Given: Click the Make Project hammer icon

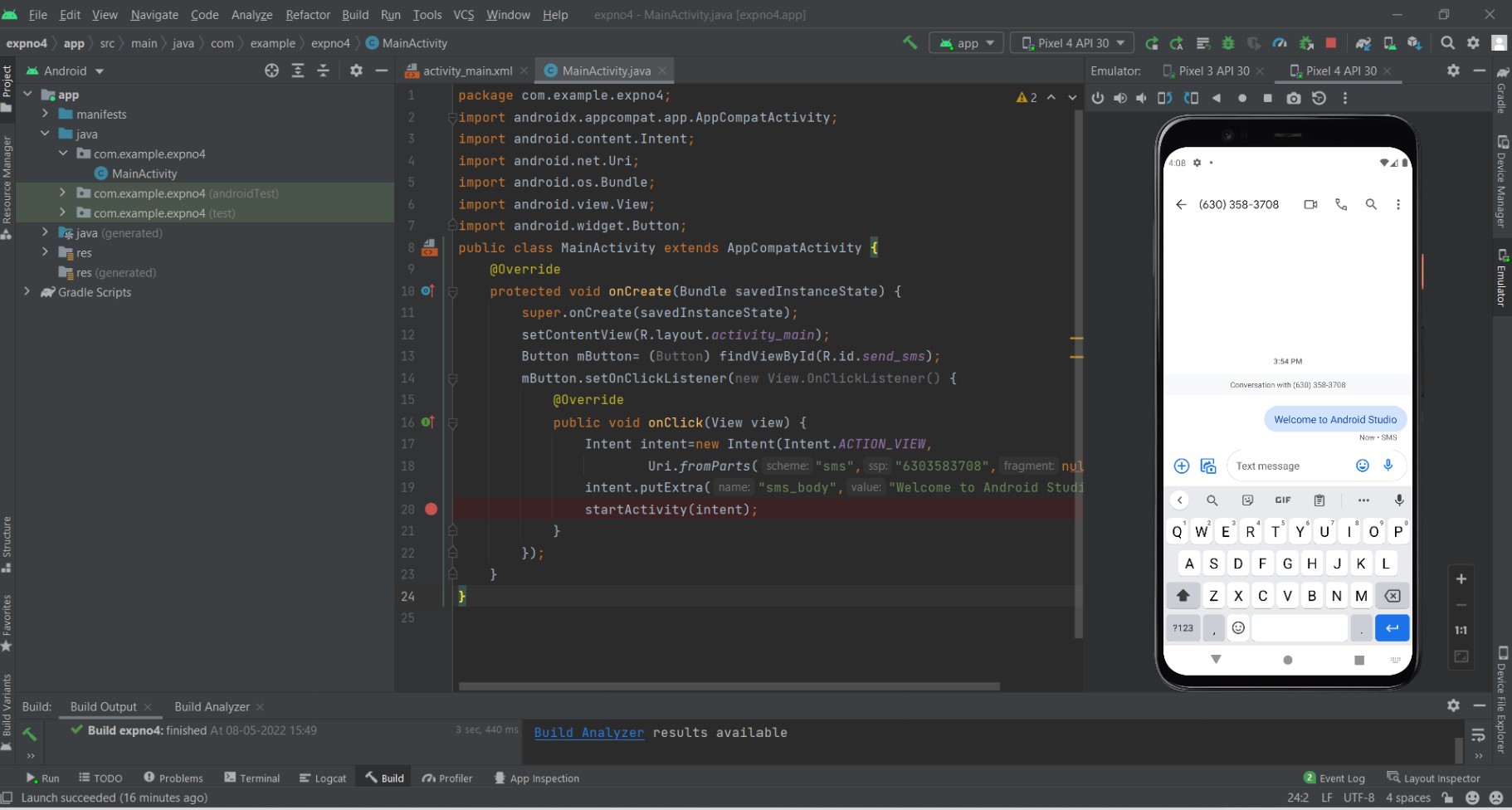Looking at the screenshot, I should [x=910, y=42].
